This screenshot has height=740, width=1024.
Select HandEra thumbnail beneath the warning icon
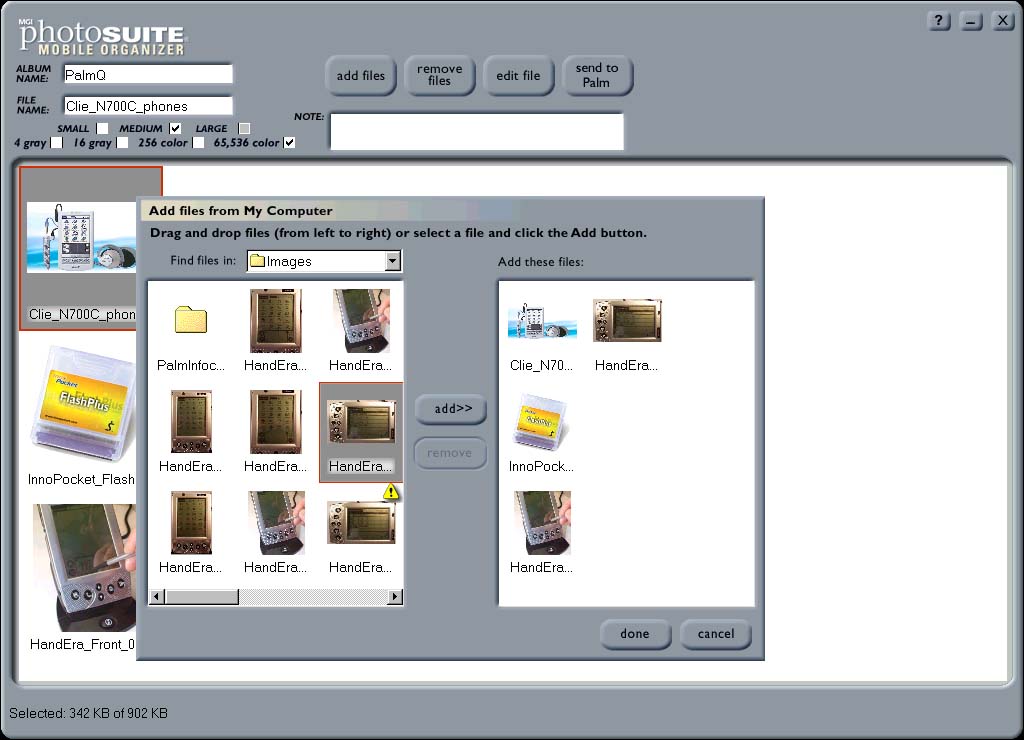click(x=361, y=523)
